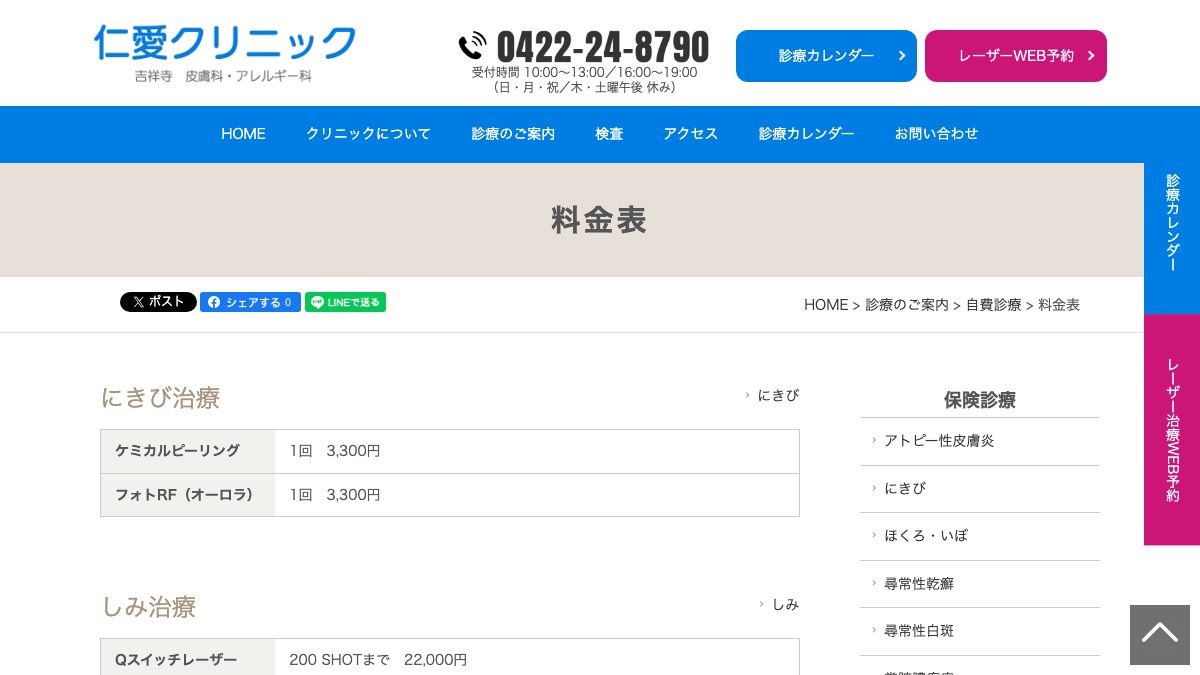Click the フォトRF（オーロラ） table cell
Viewport: 1200px width, 675px height.
tap(188, 495)
